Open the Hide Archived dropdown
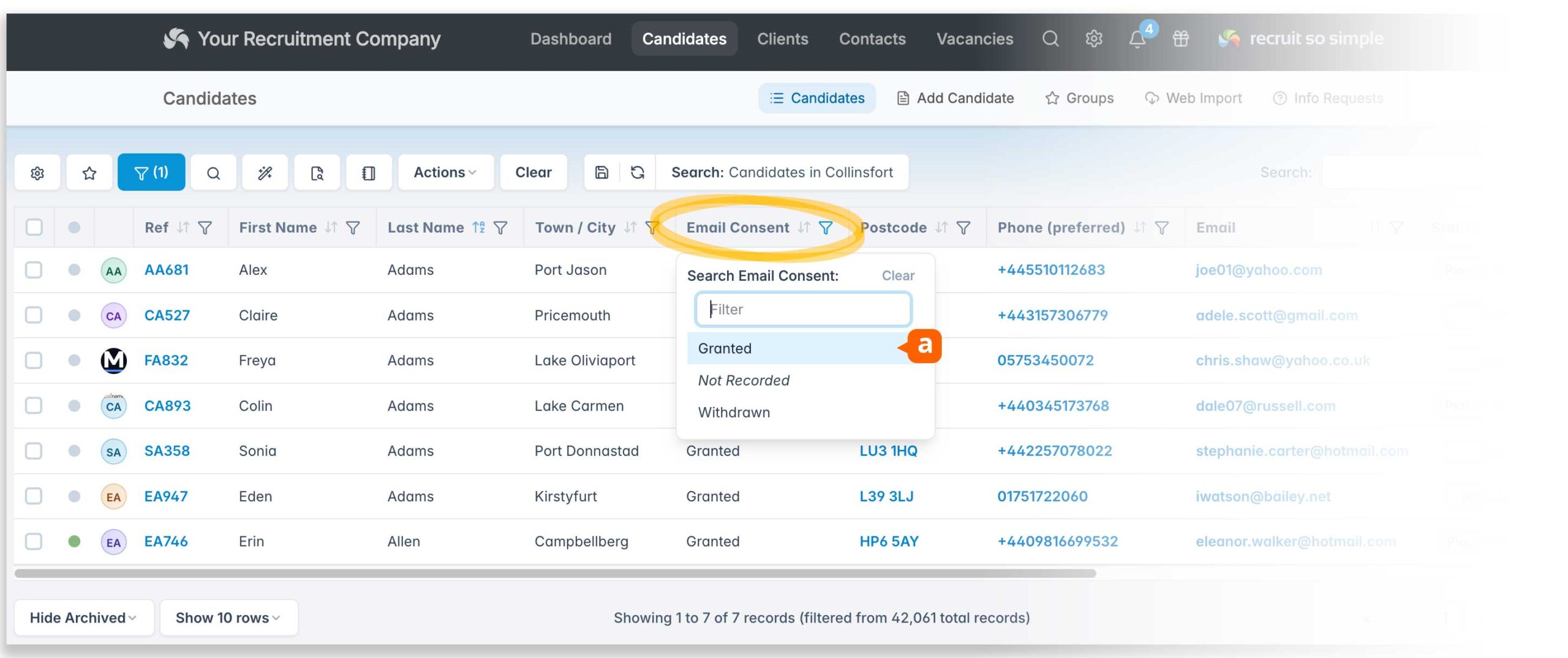Screen dimensions: 1568x658 tap(84, 618)
